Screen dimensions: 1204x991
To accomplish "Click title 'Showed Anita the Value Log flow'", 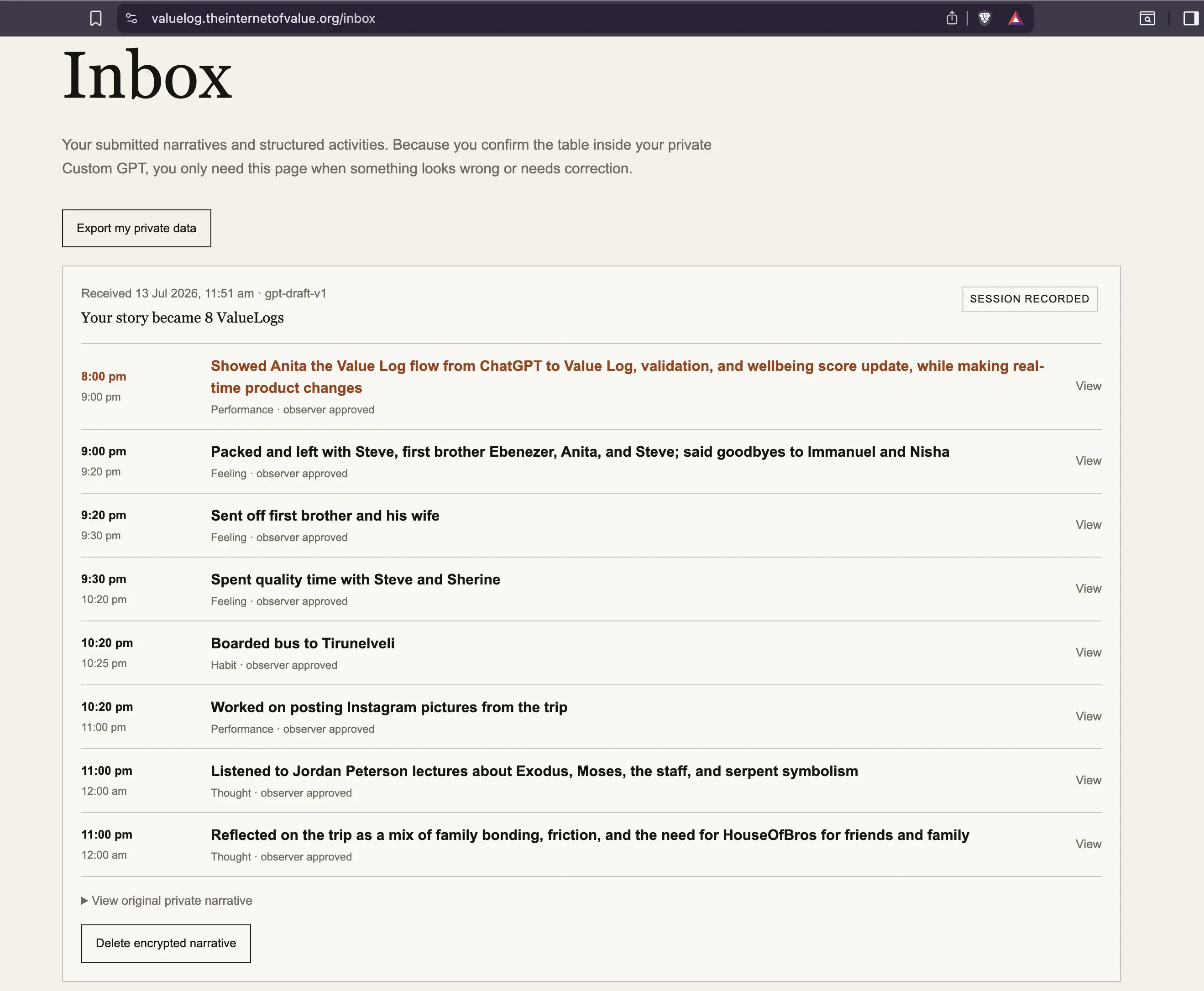I will [627, 377].
